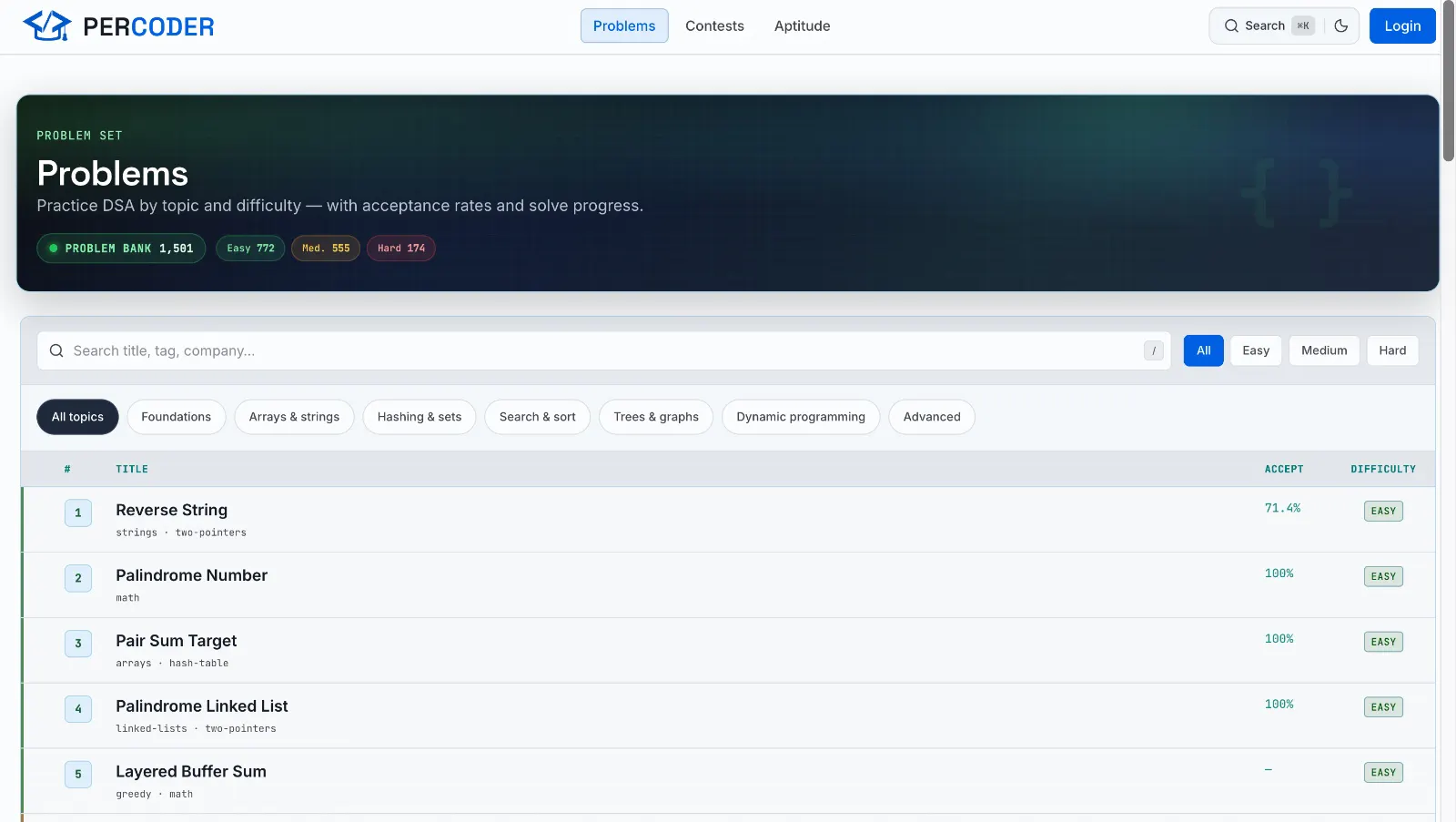The image size is (1456, 822).
Task: Open the Layered Buffer Sum problem
Action: point(191,772)
